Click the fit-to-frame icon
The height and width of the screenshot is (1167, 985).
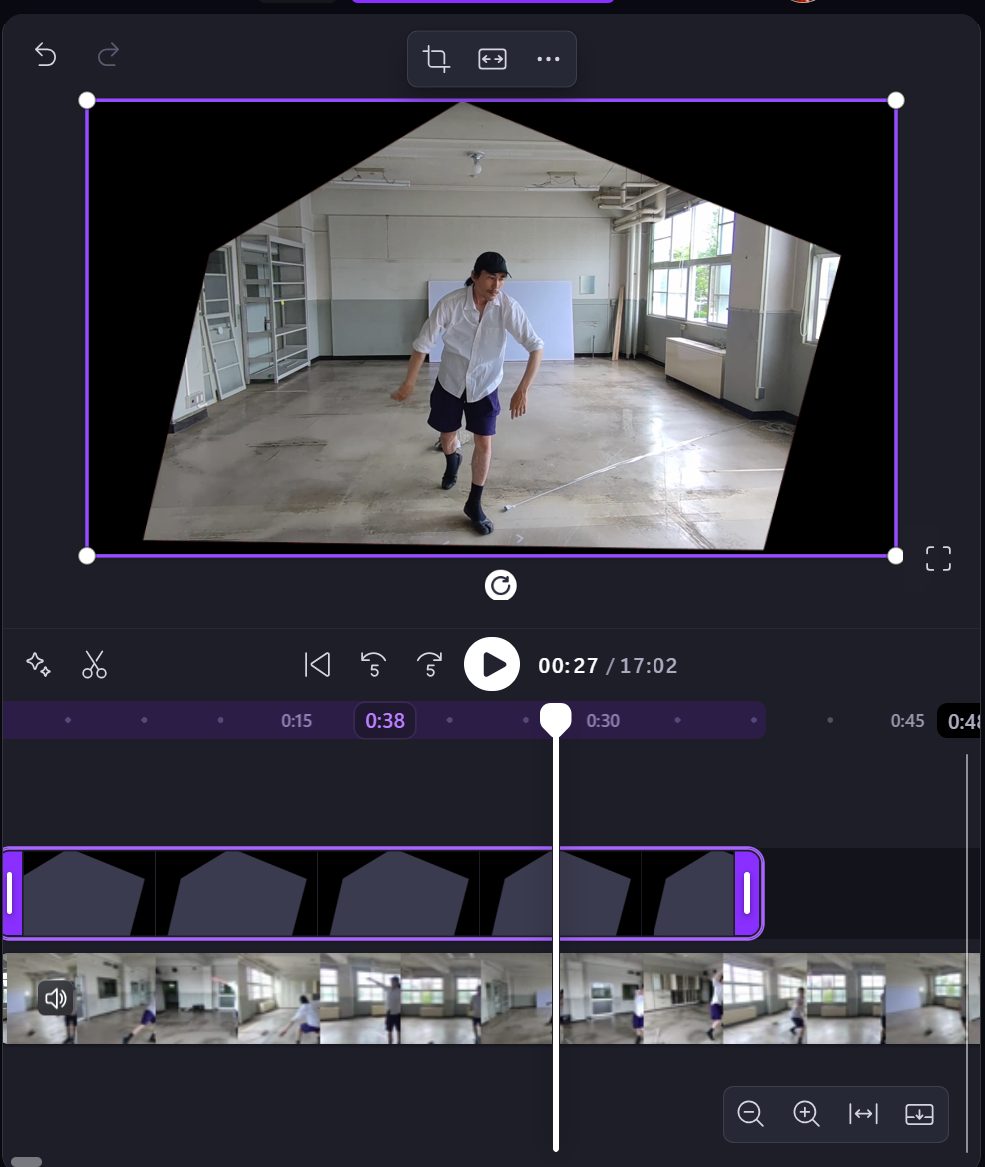492,59
